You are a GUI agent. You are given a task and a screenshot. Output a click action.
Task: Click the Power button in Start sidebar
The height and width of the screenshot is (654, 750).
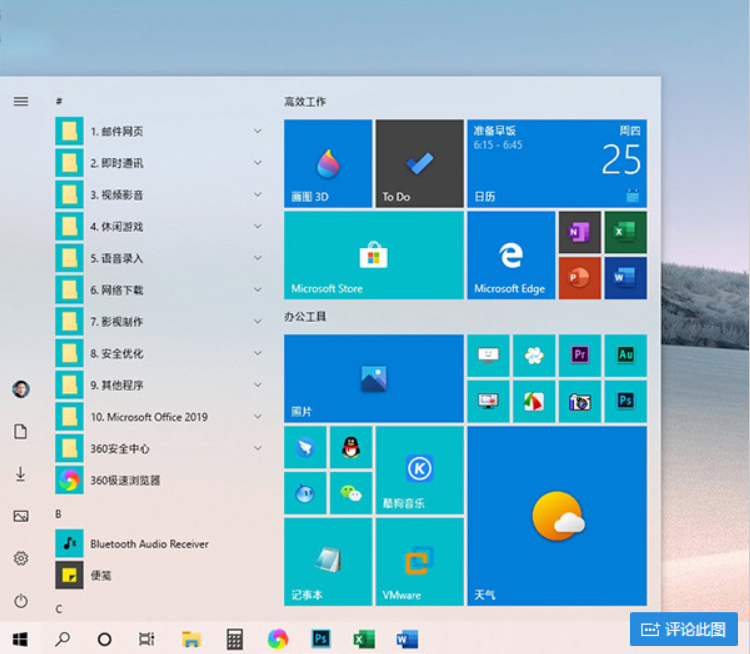[21, 600]
